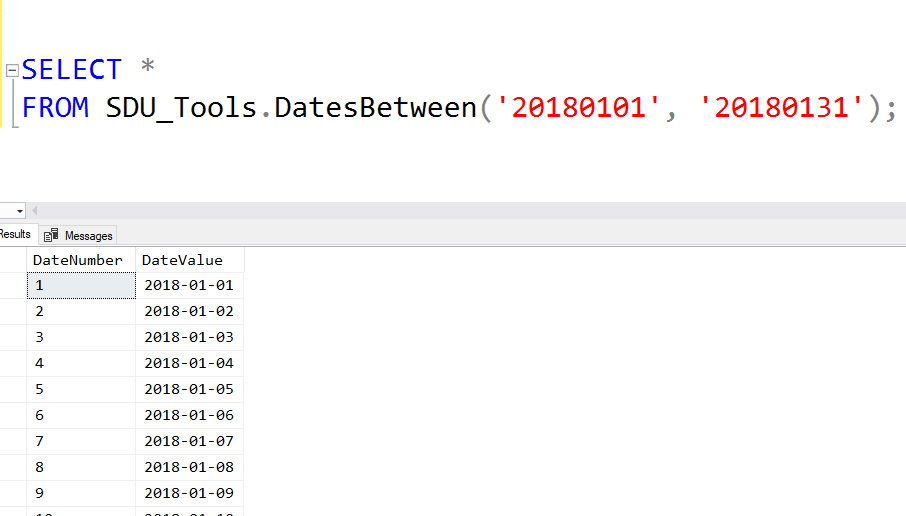Select the 2018-01-05 date cell

pos(190,389)
